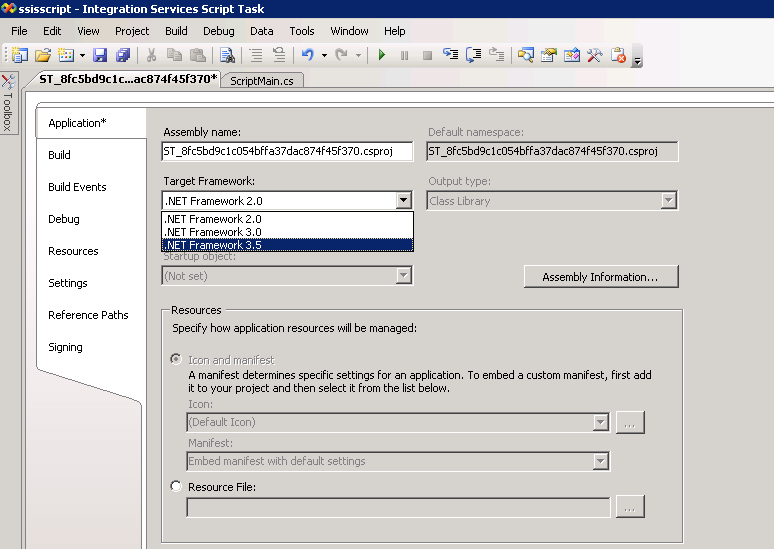
Task: Choose .NET Framework 3.0 from list
Action: (x=287, y=232)
